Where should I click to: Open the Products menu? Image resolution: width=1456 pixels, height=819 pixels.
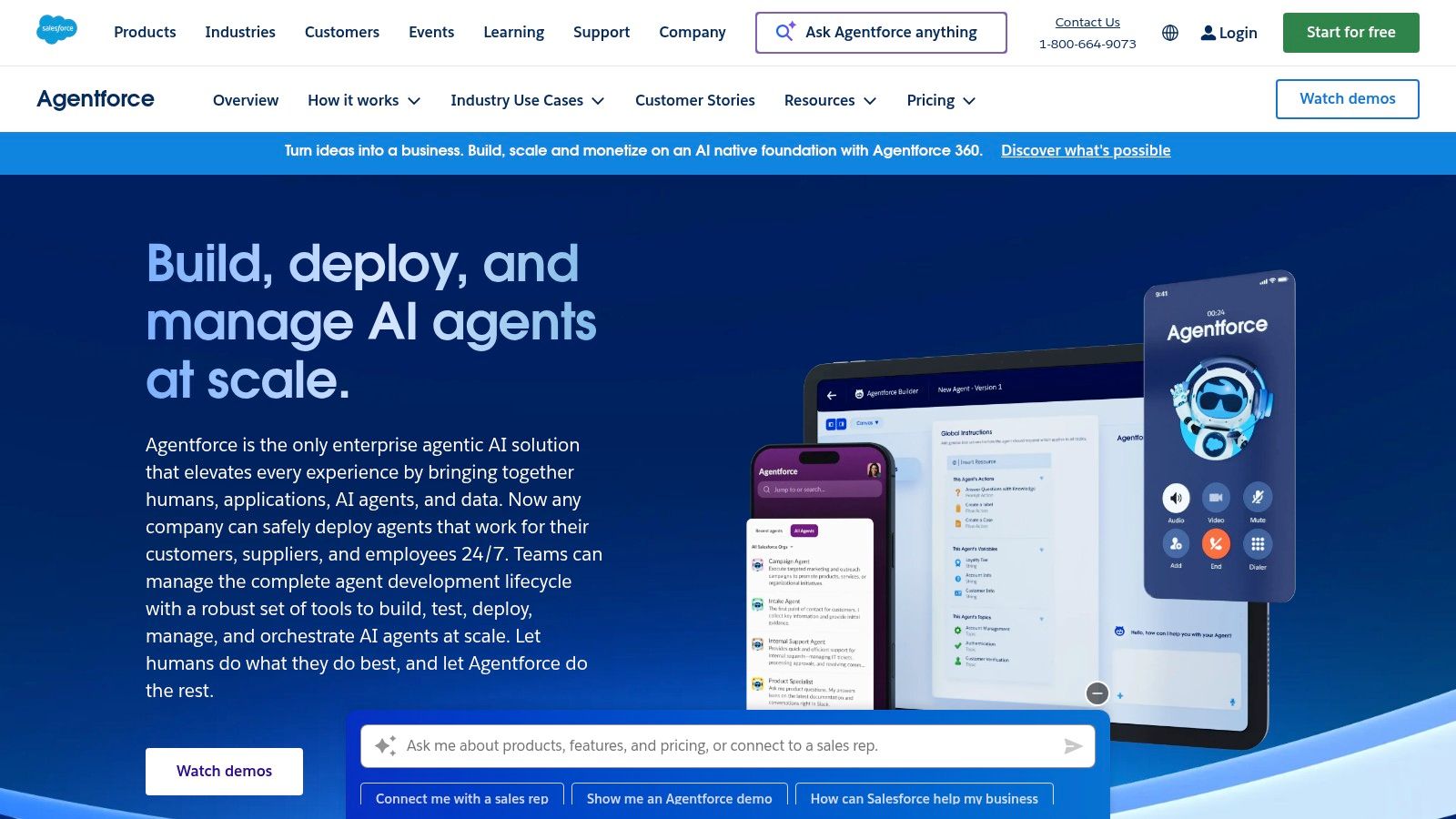pyautogui.click(x=144, y=32)
